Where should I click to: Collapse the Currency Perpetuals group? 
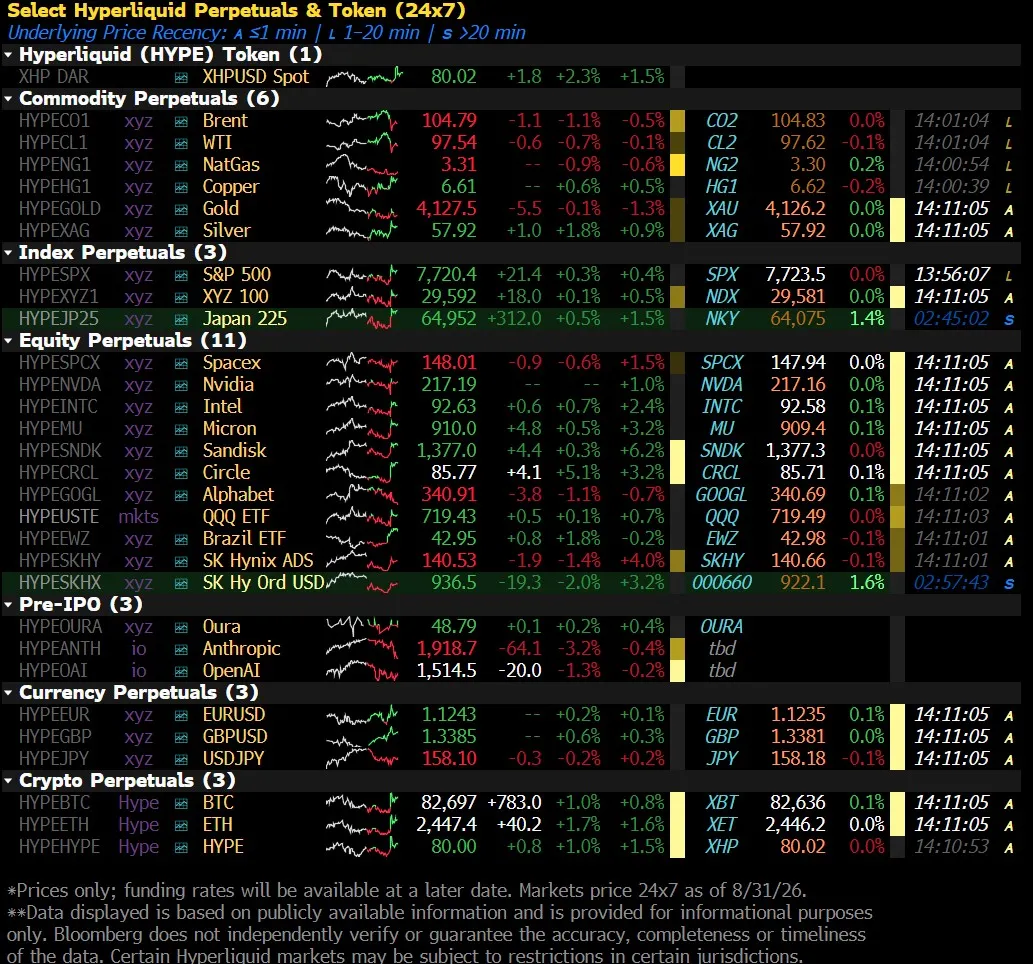(9, 693)
